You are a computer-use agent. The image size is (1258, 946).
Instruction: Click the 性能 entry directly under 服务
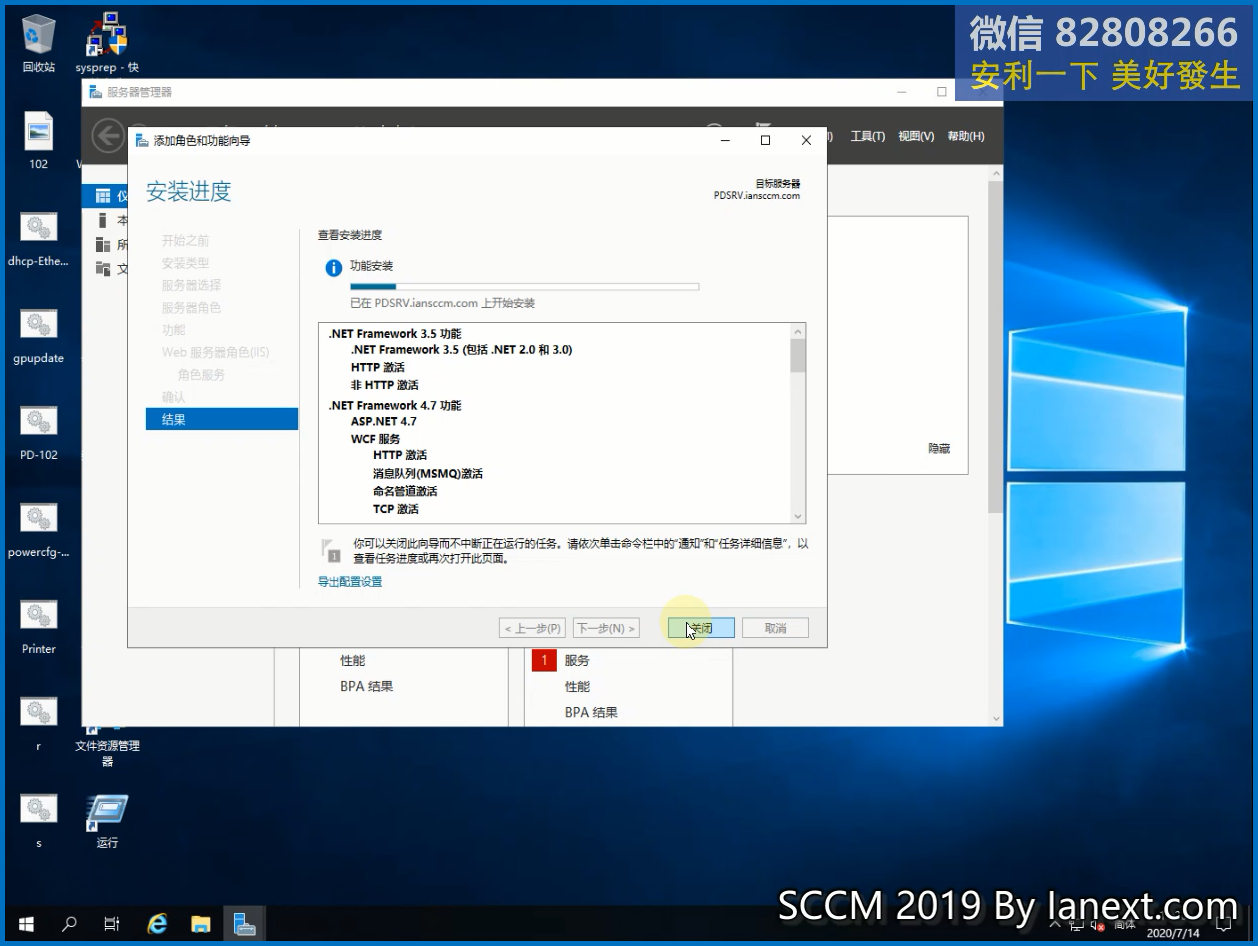[577, 686]
